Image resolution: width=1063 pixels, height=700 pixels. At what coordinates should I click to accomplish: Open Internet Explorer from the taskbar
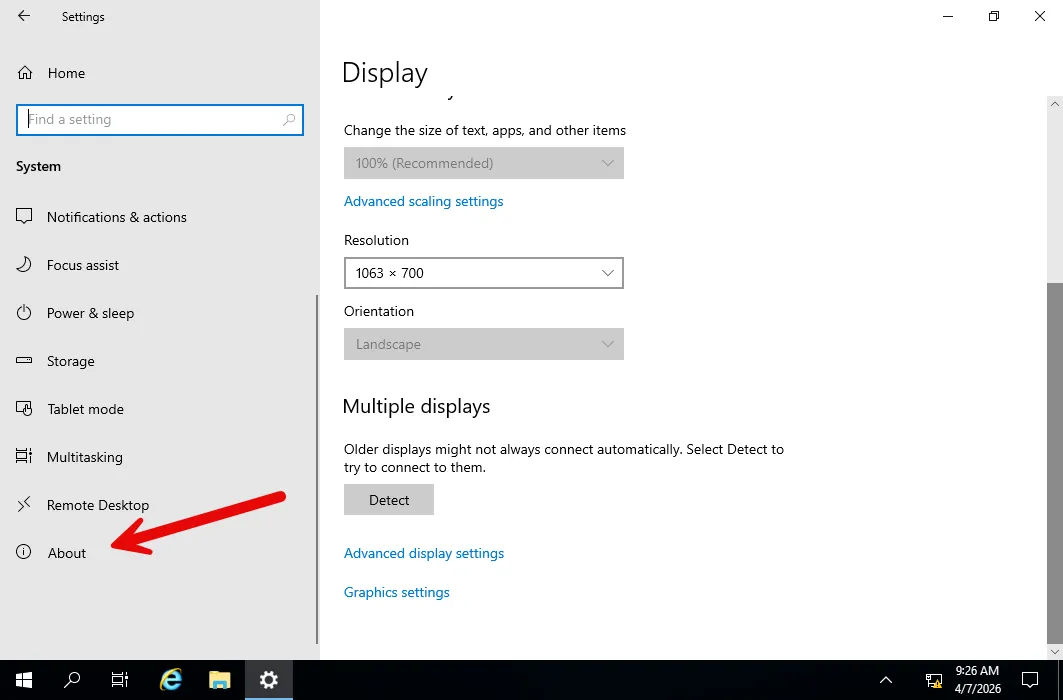click(x=171, y=680)
